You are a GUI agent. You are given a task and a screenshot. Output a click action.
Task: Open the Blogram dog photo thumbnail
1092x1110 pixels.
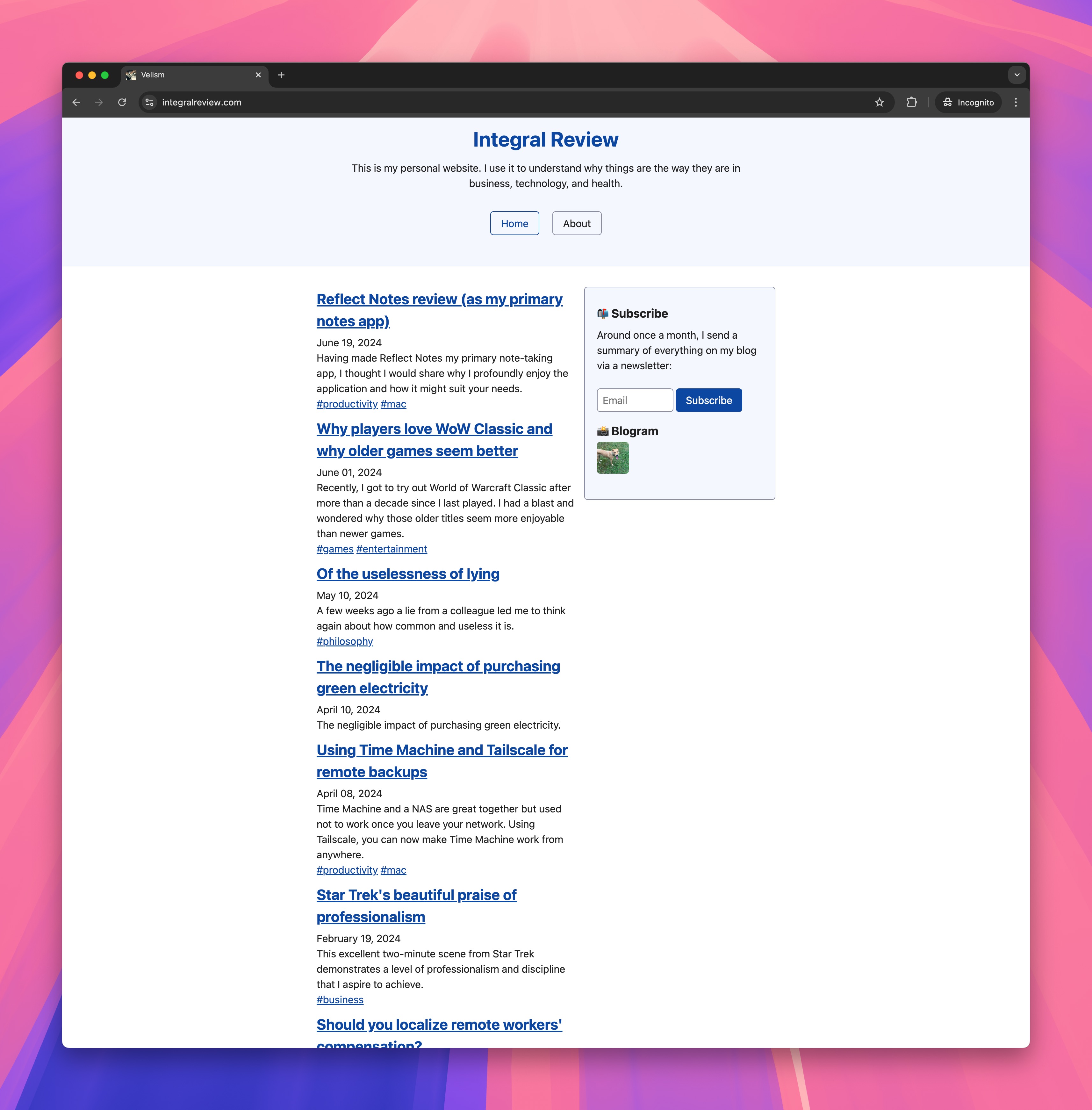click(x=613, y=458)
